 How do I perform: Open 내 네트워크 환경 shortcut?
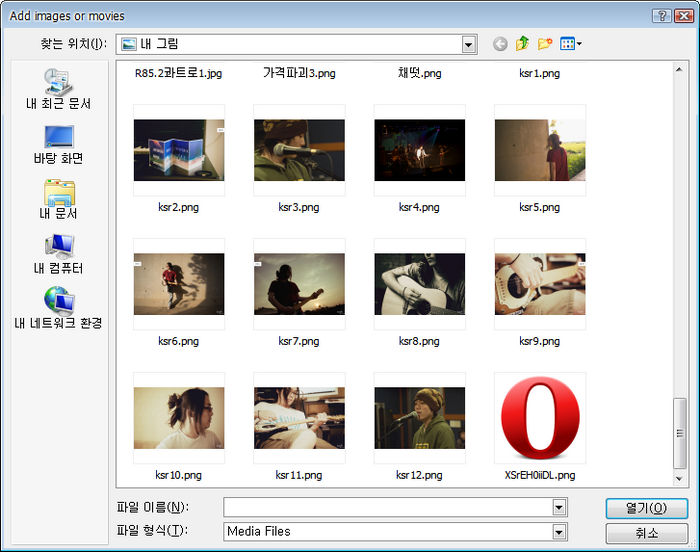pyautogui.click(x=58, y=309)
